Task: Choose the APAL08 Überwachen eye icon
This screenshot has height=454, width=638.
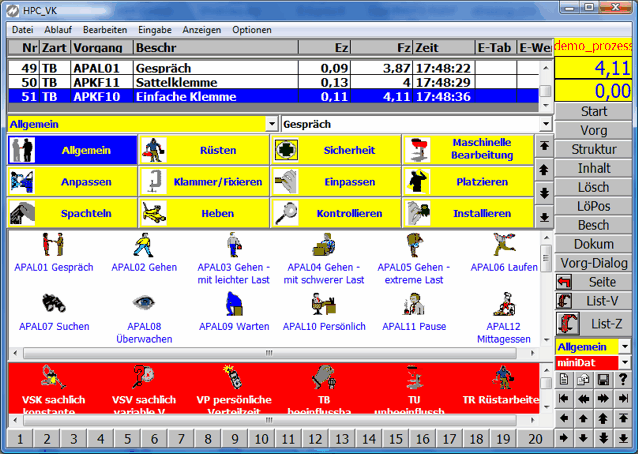Action: pyautogui.click(x=143, y=304)
